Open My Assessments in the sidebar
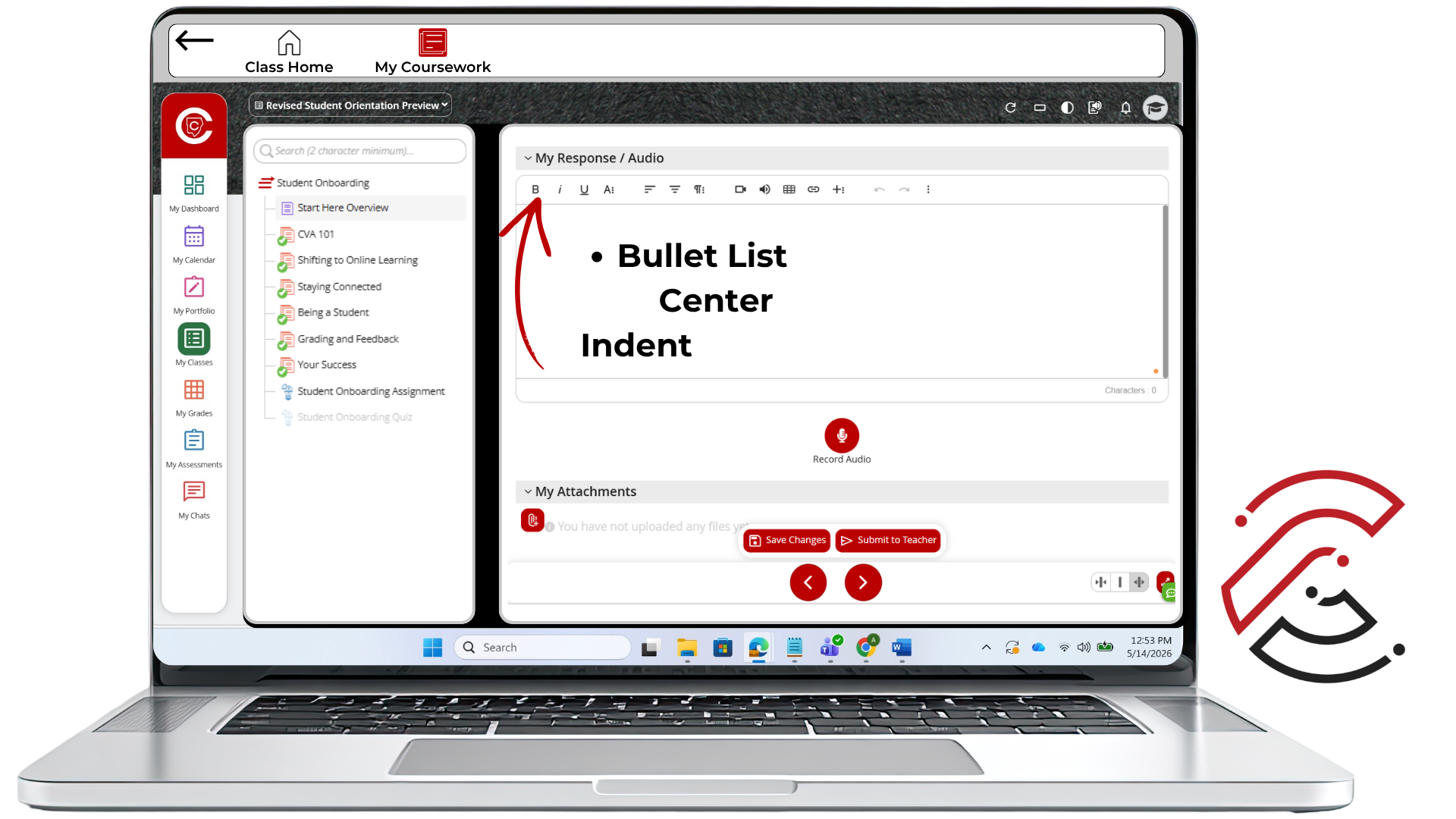 pyautogui.click(x=194, y=449)
